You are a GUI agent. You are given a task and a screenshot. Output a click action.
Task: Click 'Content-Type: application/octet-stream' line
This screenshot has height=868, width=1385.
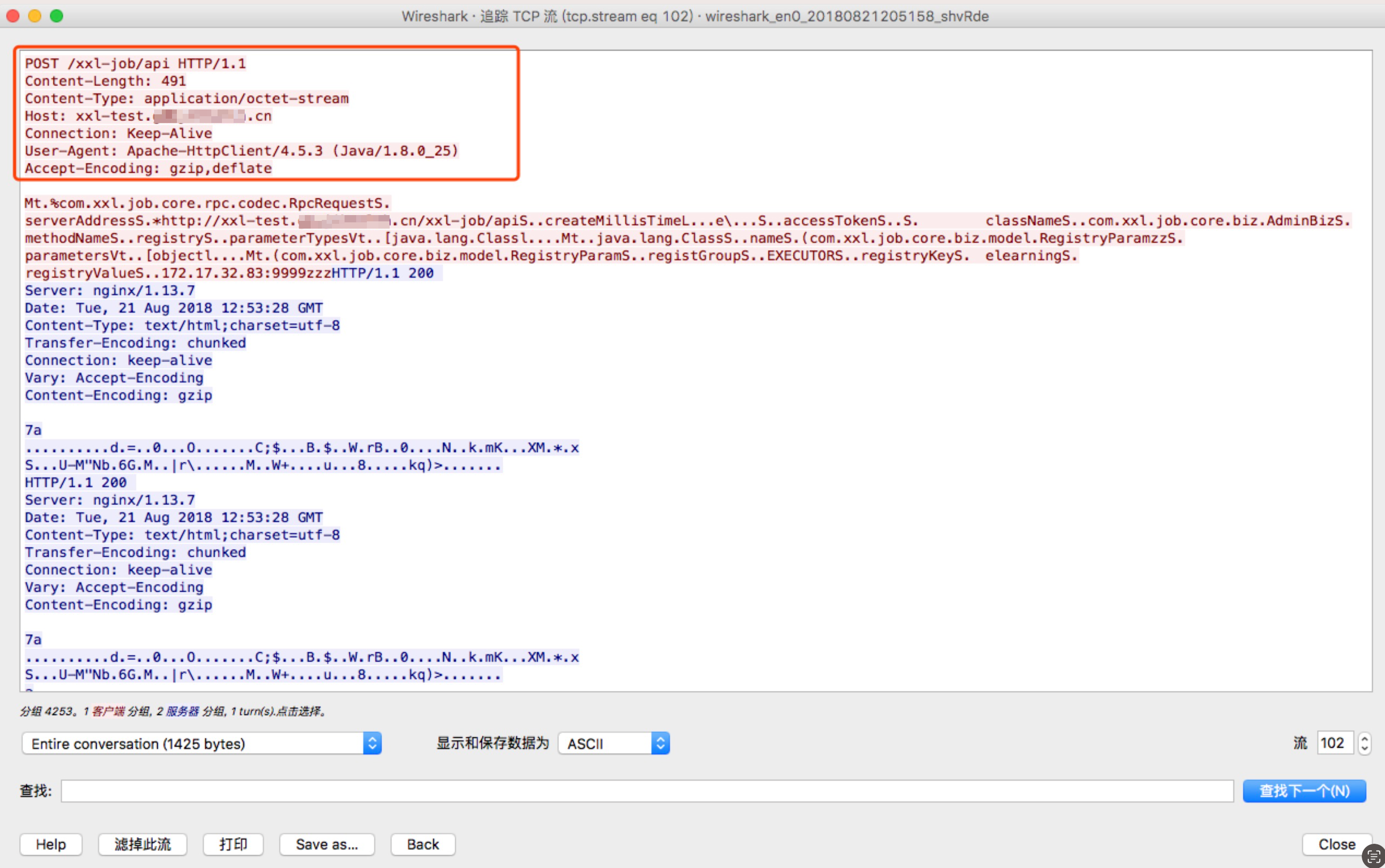pyautogui.click(x=187, y=98)
